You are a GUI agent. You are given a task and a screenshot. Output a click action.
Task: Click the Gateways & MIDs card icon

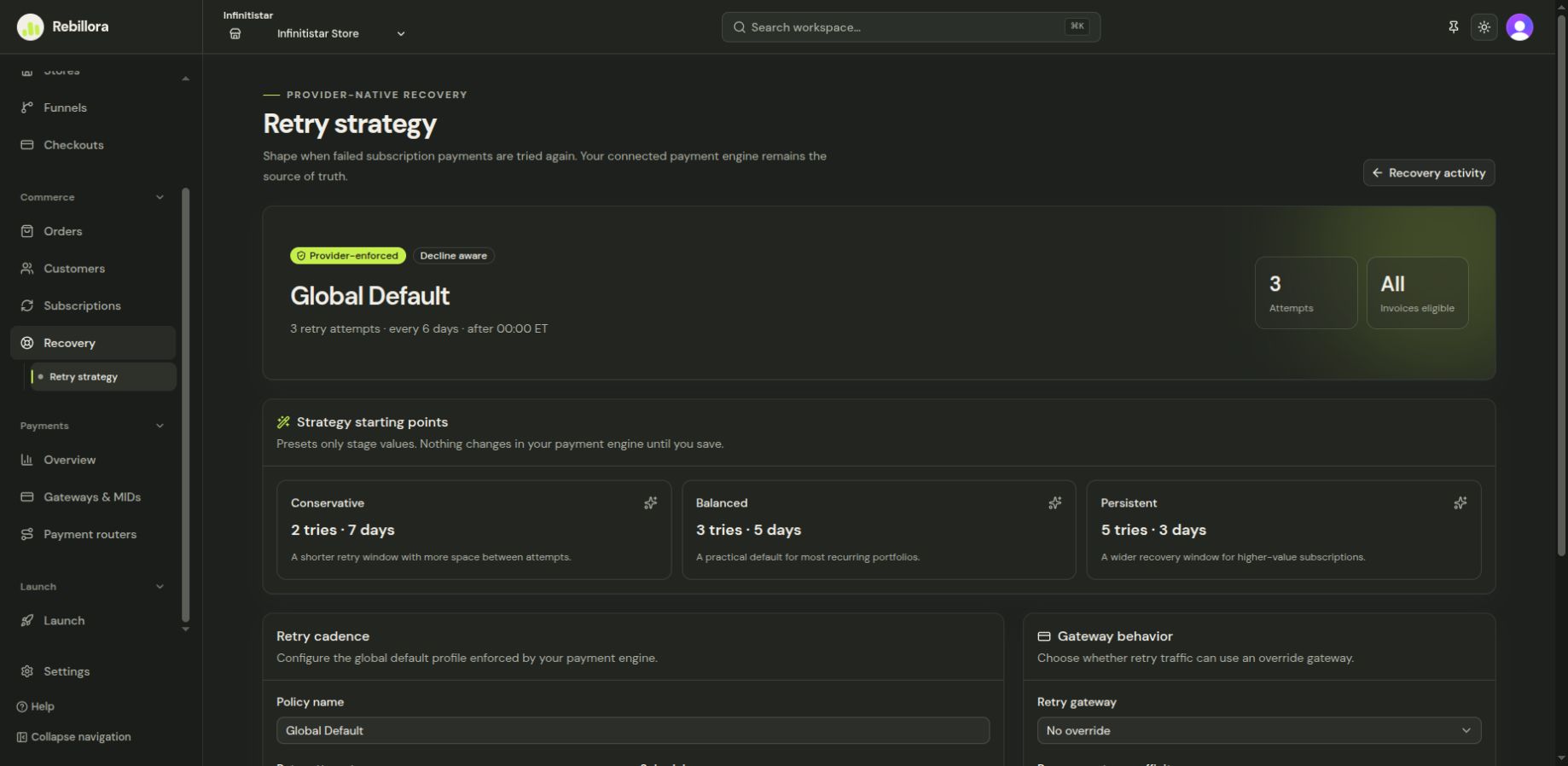pos(27,497)
